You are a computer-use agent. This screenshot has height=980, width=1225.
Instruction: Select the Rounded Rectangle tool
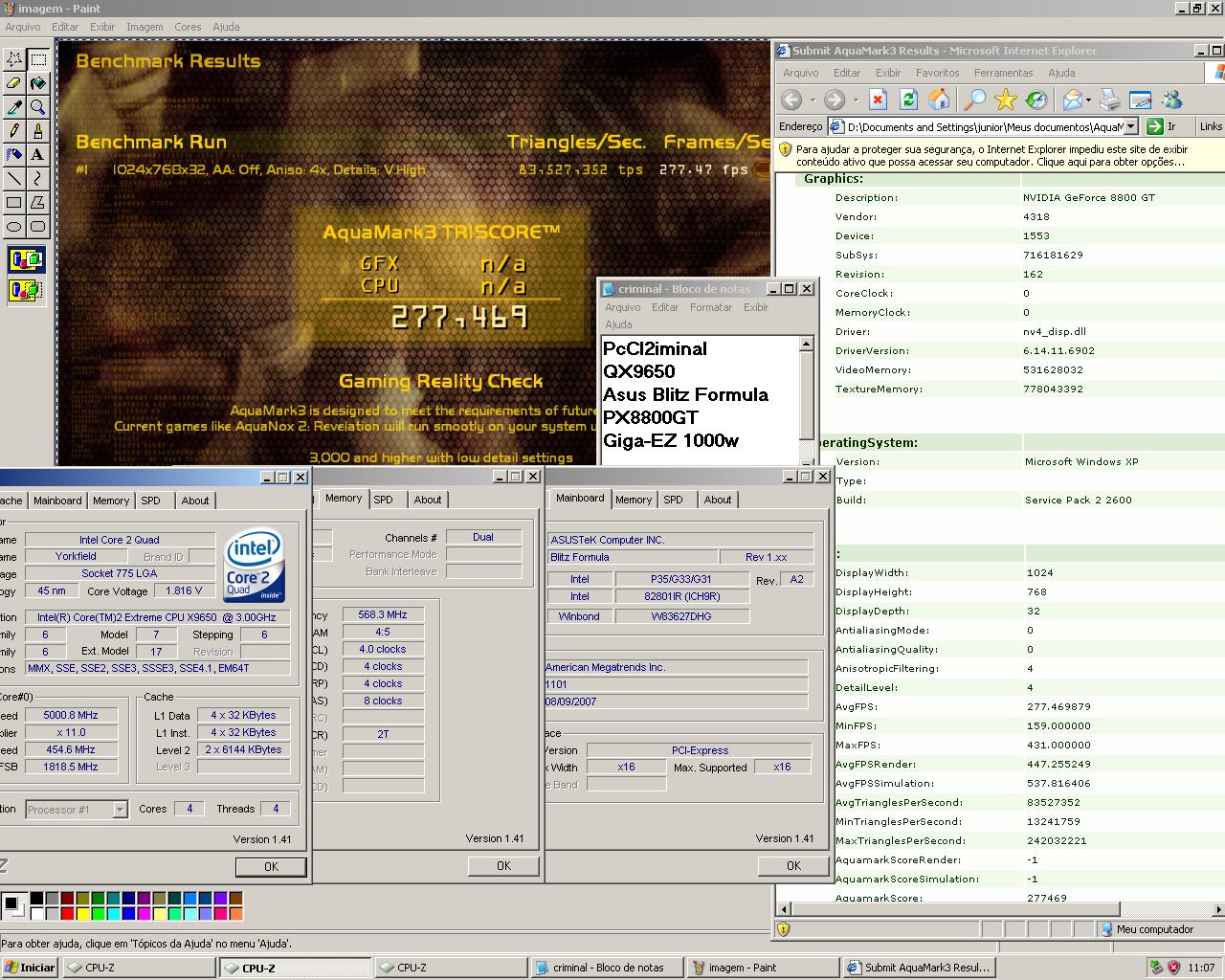(38, 227)
